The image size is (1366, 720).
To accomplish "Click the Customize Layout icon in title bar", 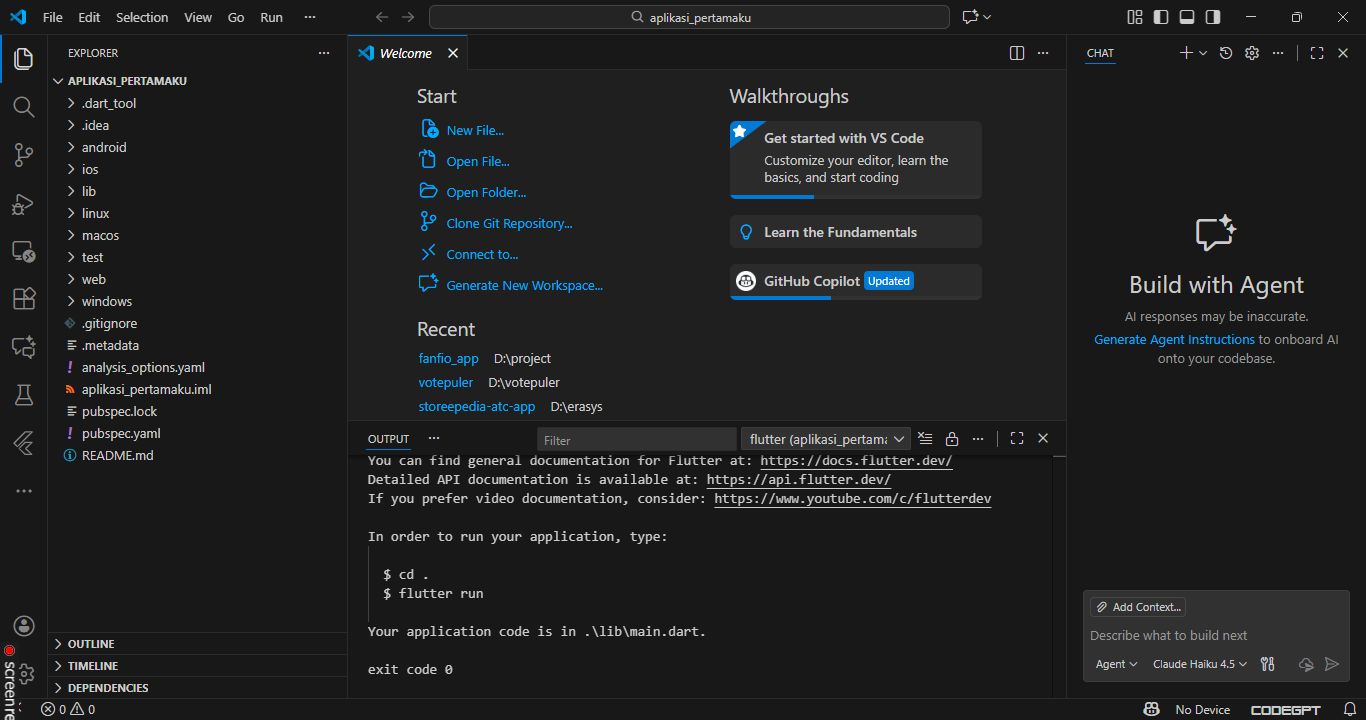I will 1135,17.
